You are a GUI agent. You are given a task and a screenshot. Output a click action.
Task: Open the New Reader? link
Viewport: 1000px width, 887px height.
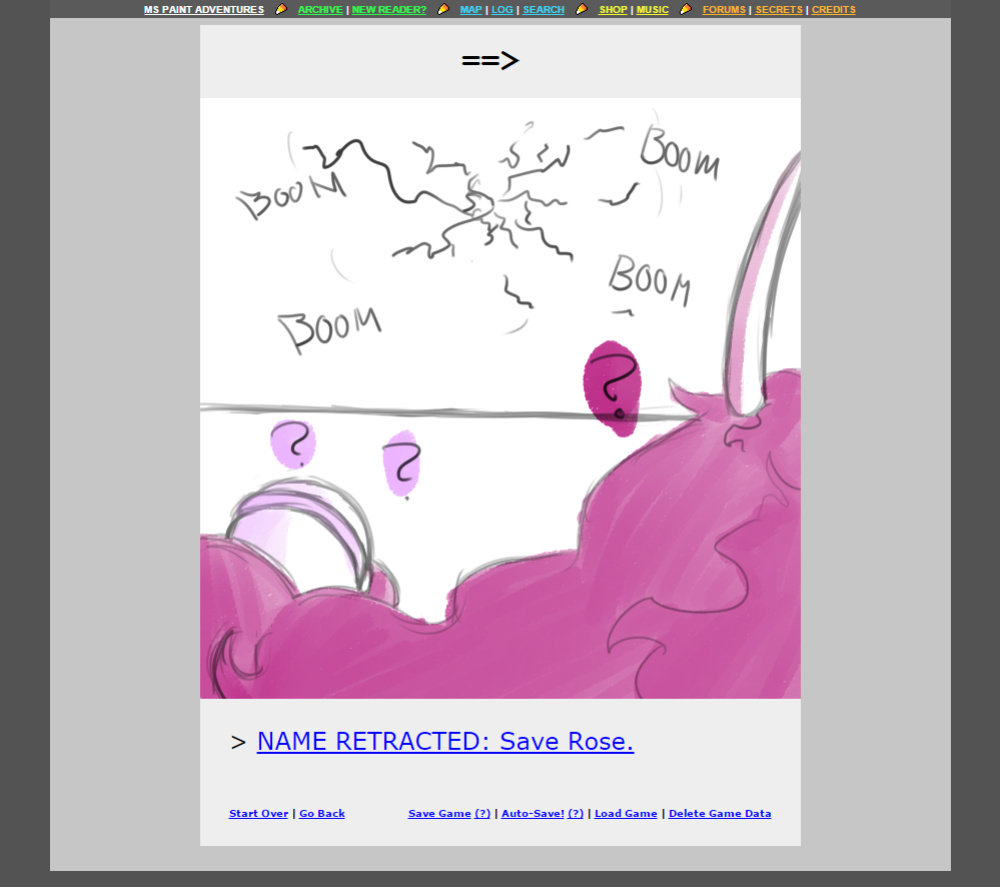(389, 10)
